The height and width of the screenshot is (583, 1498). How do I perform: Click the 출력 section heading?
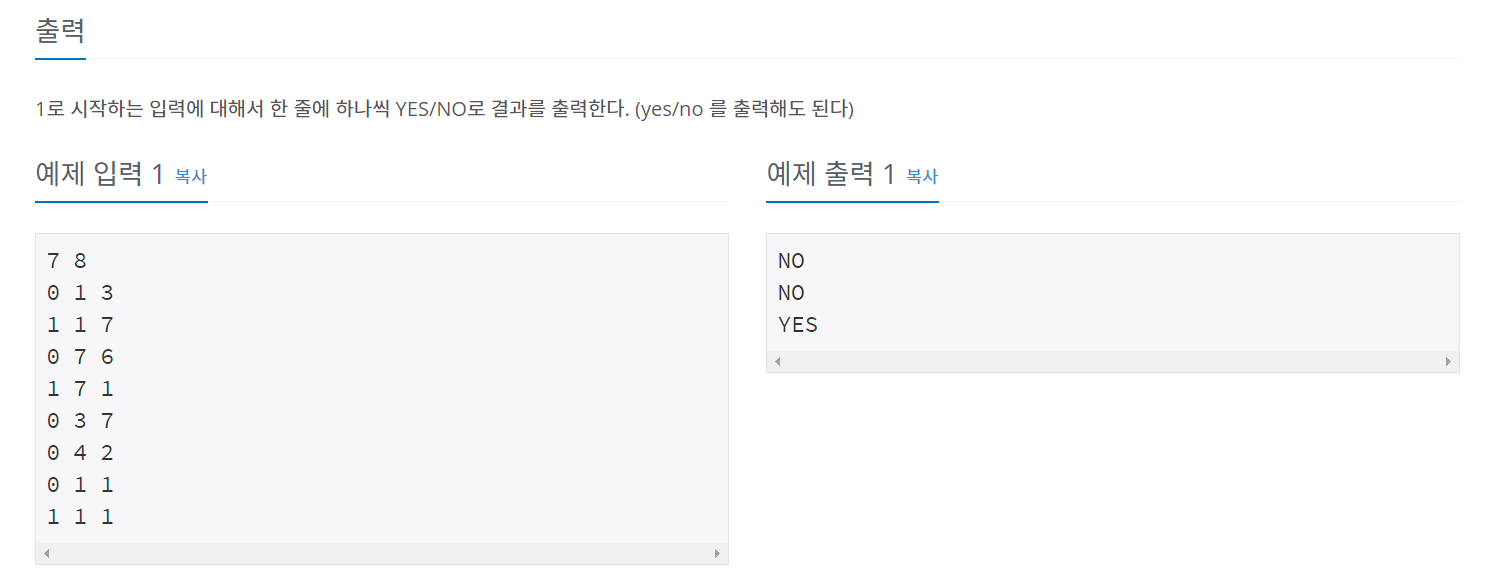tap(60, 30)
